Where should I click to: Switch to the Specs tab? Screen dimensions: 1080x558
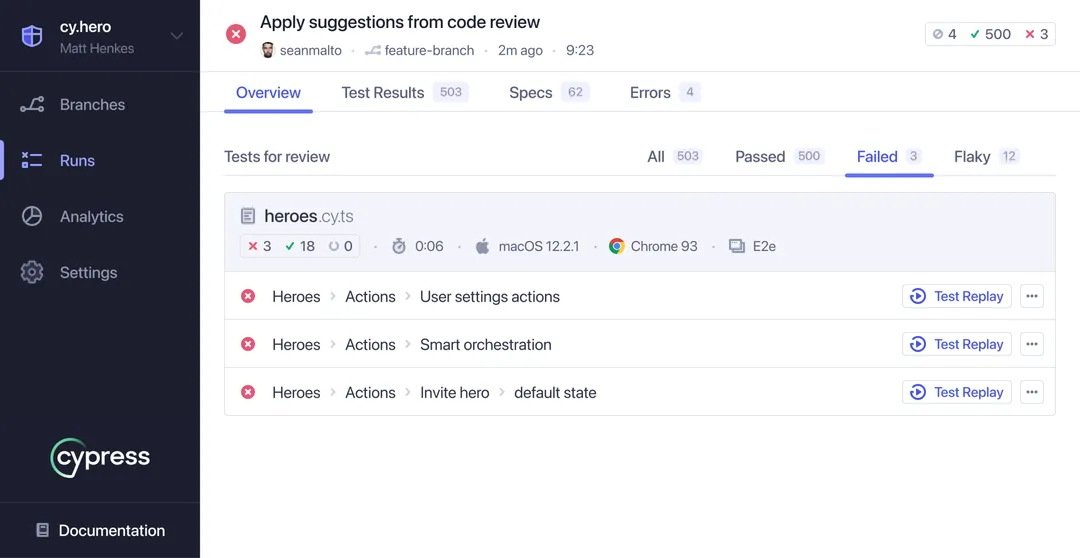531,93
